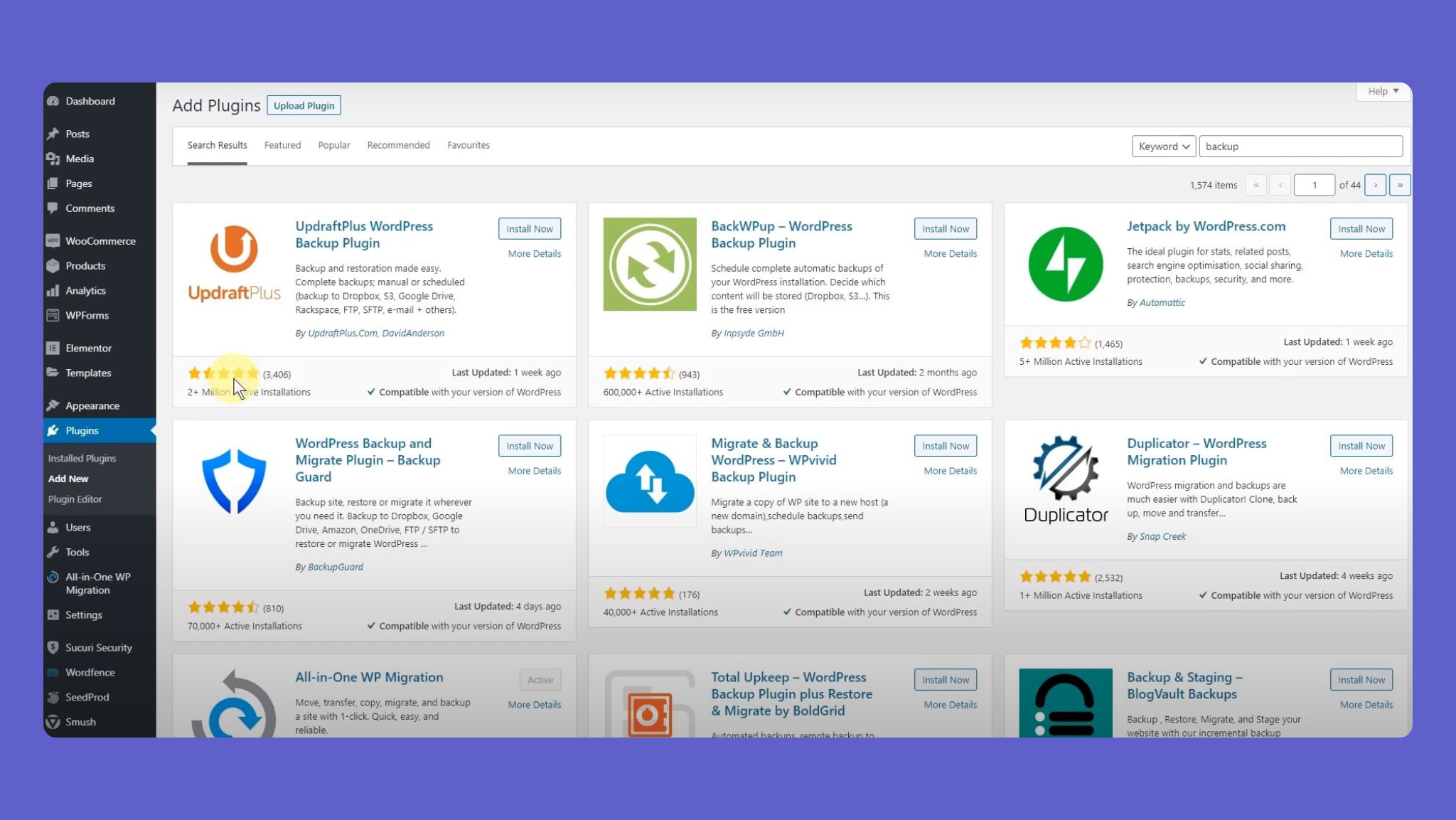1456x820 pixels.
Task: Click the SeedProd icon in sidebar
Action: [53, 698]
